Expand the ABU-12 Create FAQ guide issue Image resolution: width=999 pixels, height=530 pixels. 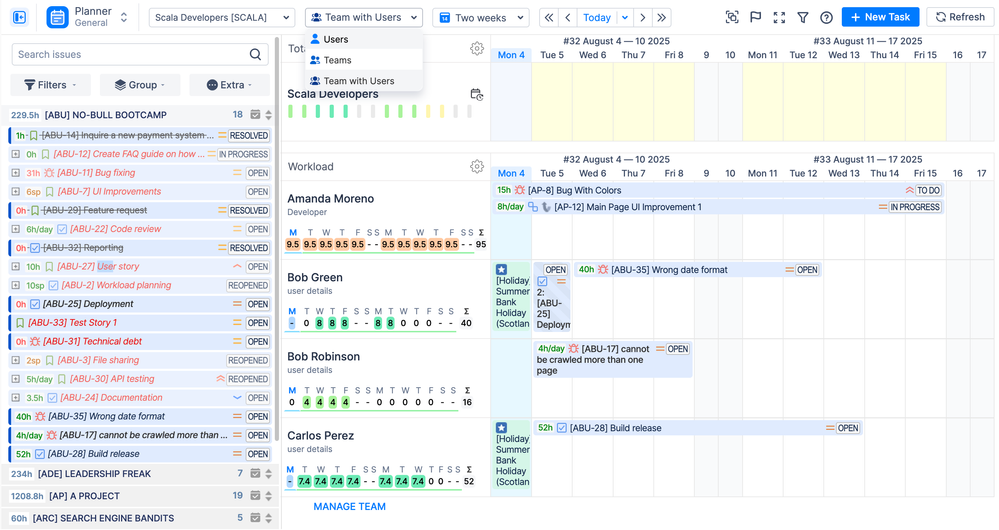click(15, 155)
